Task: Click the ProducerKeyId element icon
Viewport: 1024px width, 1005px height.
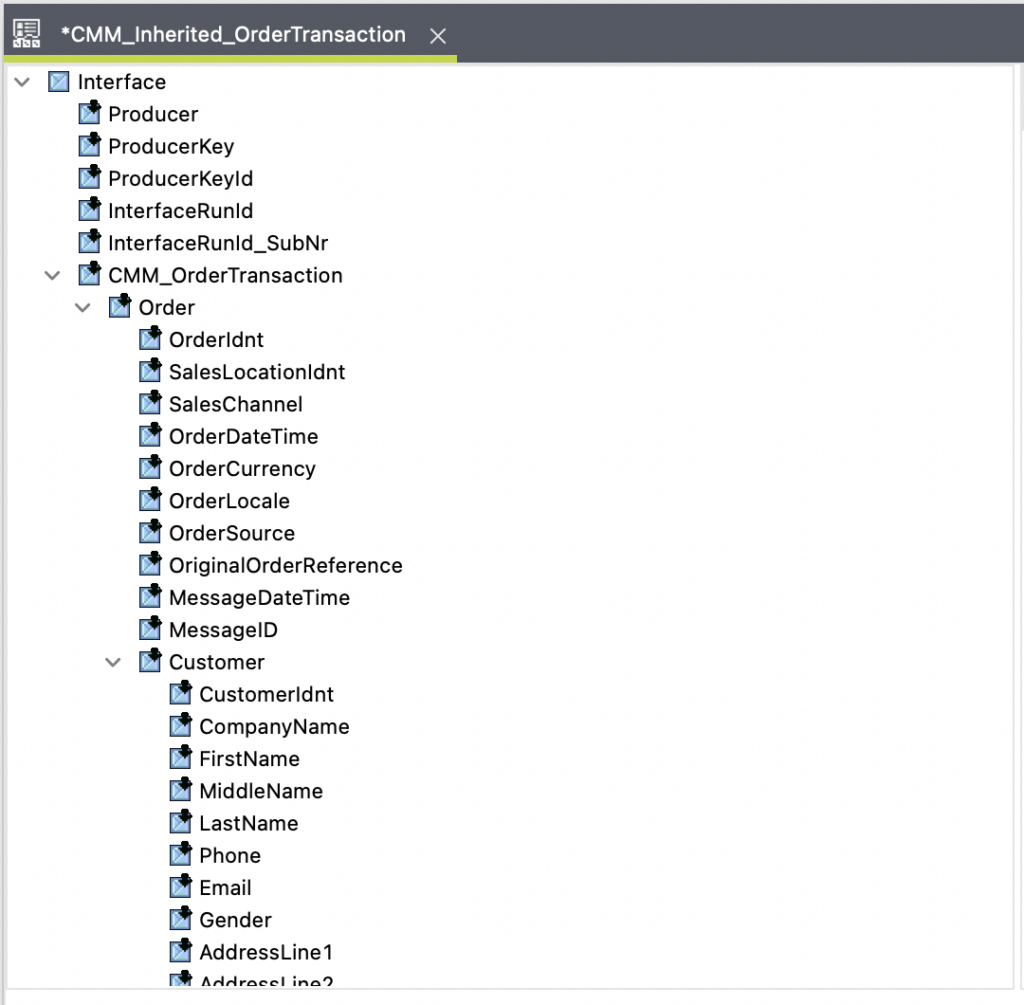Action: [x=89, y=176]
